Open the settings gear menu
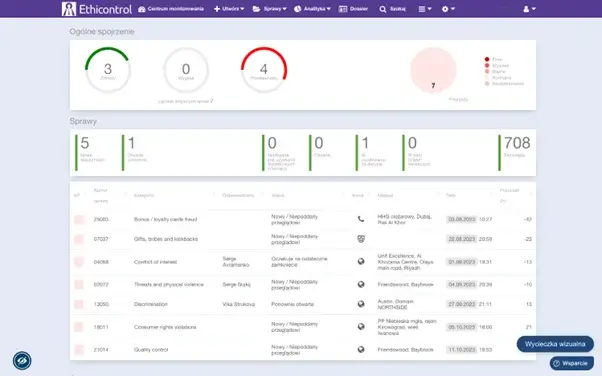Viewport: 602px width, 376px height. (x=448, y=9)
